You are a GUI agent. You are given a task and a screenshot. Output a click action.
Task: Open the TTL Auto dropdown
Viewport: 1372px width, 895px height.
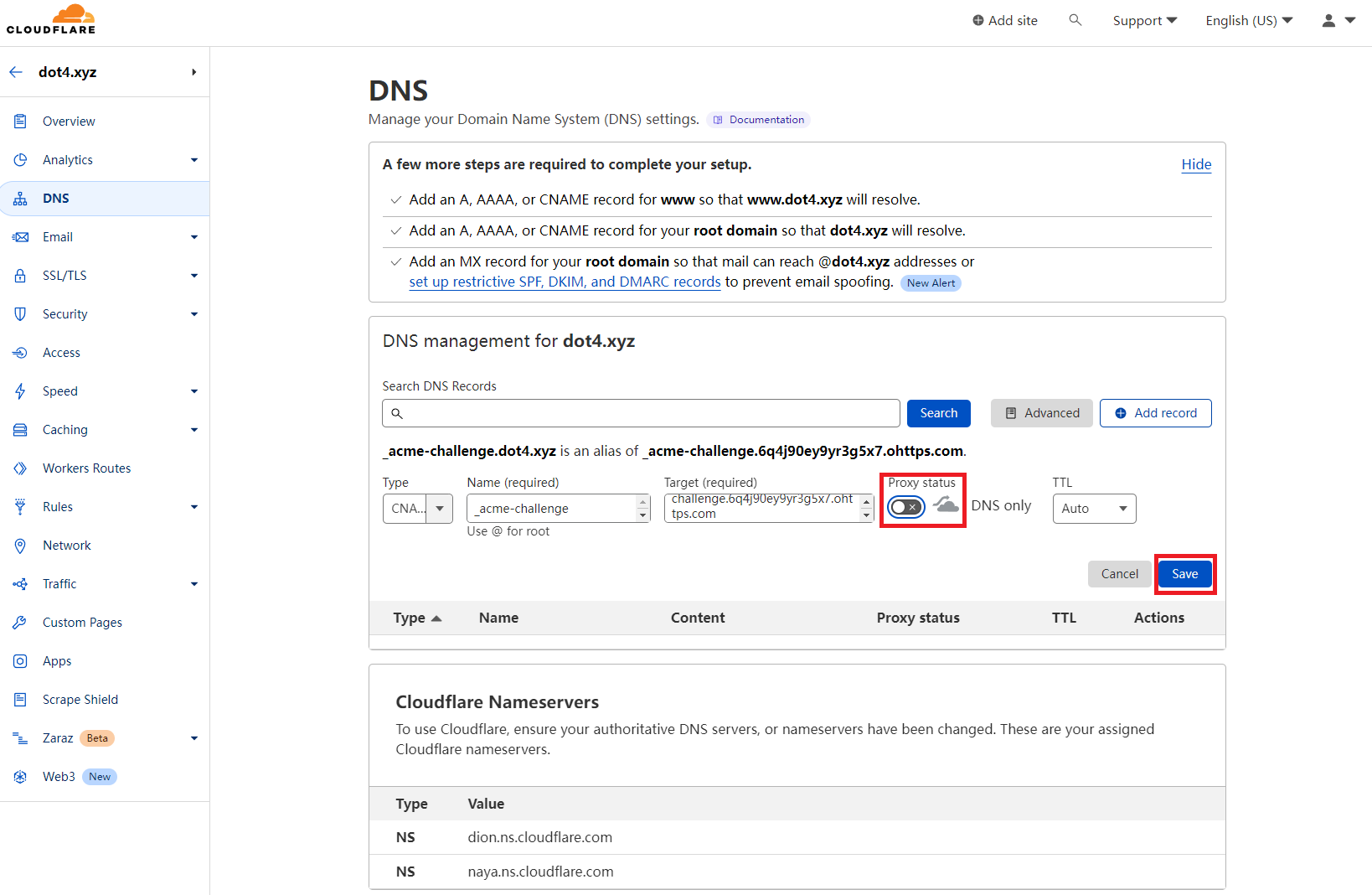1094,509
